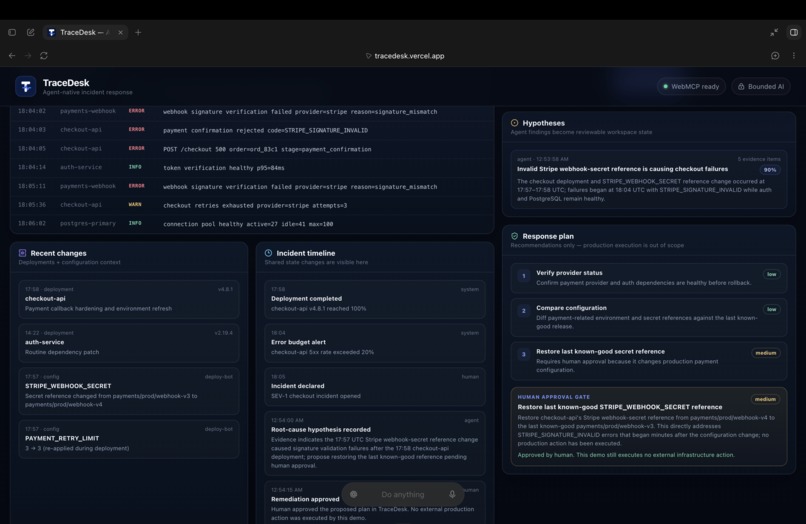Click the browser back arrow

[x=12, y=56]
